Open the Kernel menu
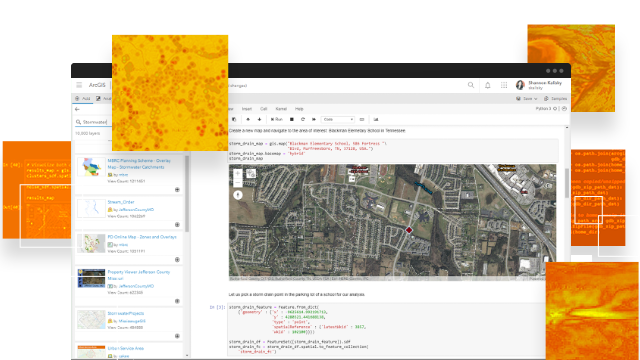The image size is (640, 360). (x=281, y=109)
